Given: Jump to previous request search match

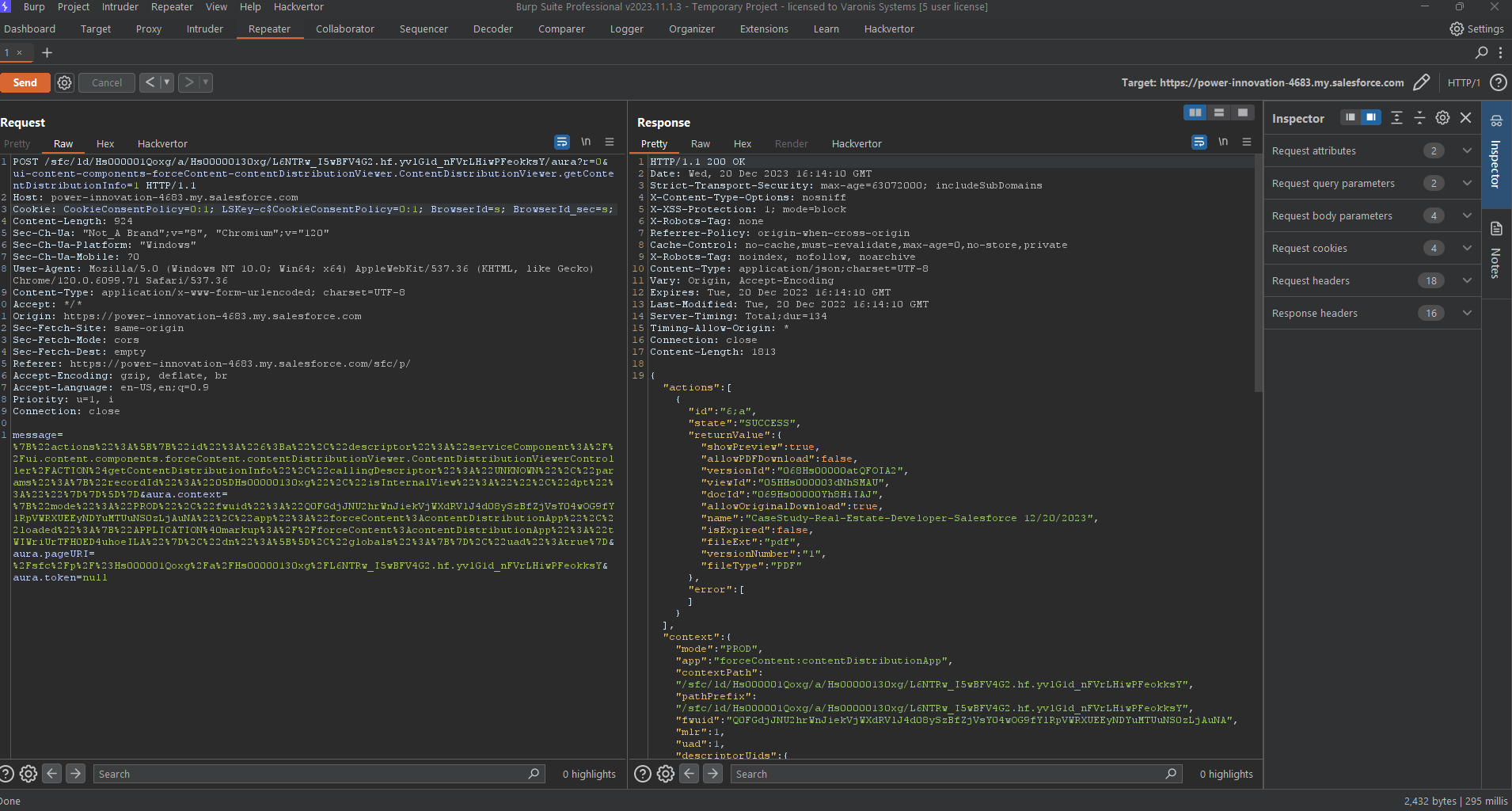Looking at the screenshot, I should 52,774.
